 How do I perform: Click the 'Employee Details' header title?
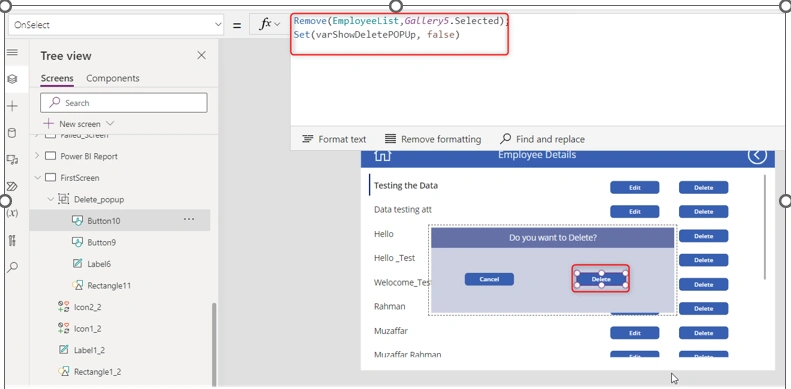[537, 154]
